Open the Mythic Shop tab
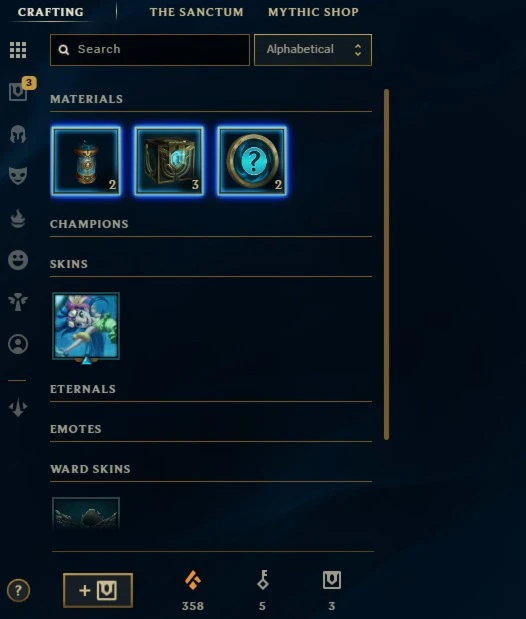 (313, 12)
